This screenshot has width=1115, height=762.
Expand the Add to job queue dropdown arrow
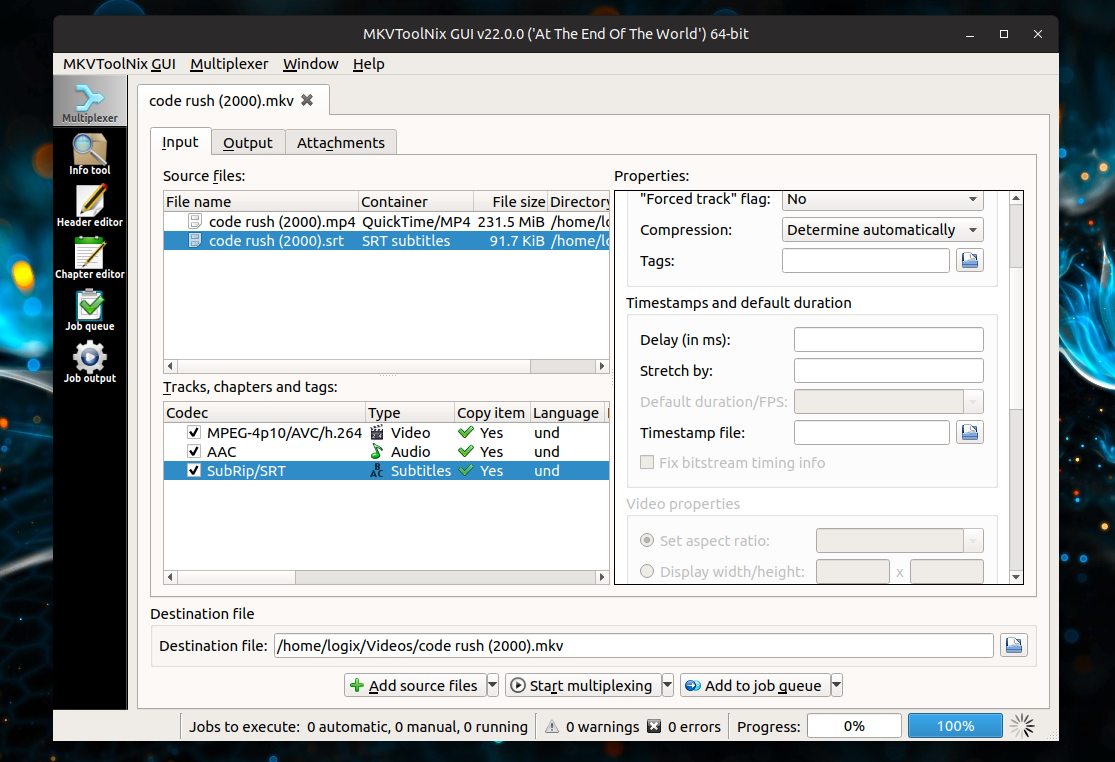point(837,685)
